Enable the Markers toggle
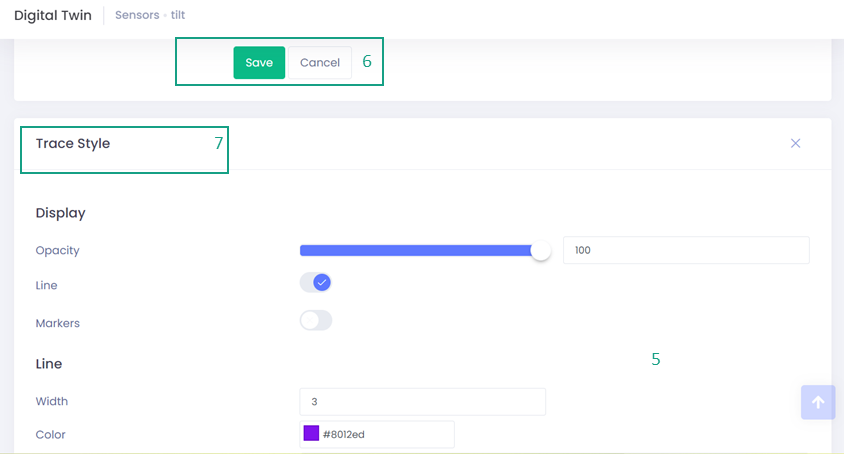 [x=316, y=321]
